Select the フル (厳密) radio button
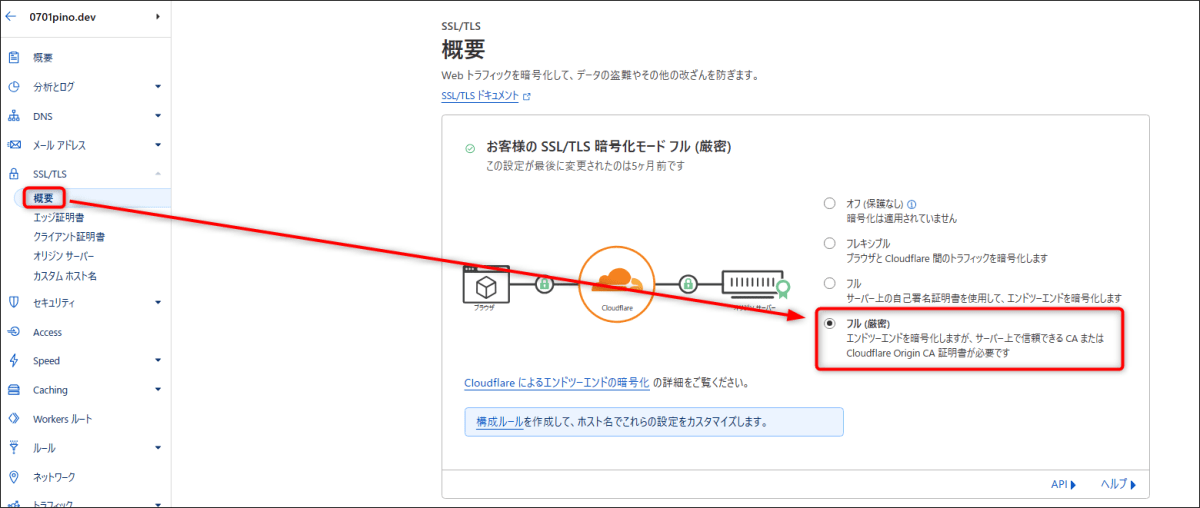The width and height of the screenshot is (1200, 508). tap(829, 324)
